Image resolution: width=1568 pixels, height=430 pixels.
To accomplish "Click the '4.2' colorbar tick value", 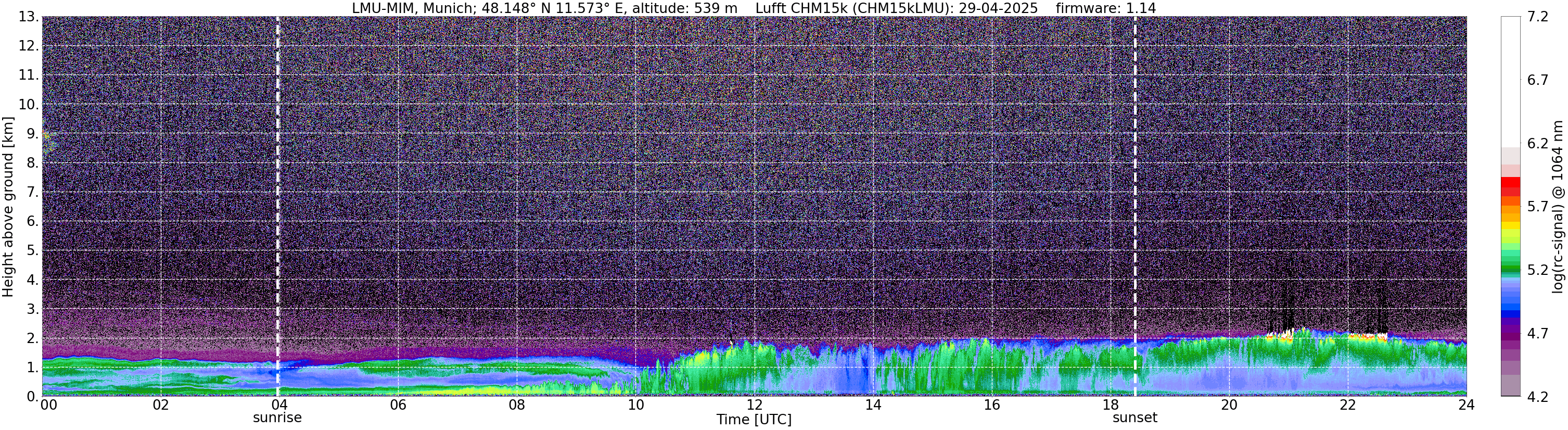I will click(x=1538, y=397).
